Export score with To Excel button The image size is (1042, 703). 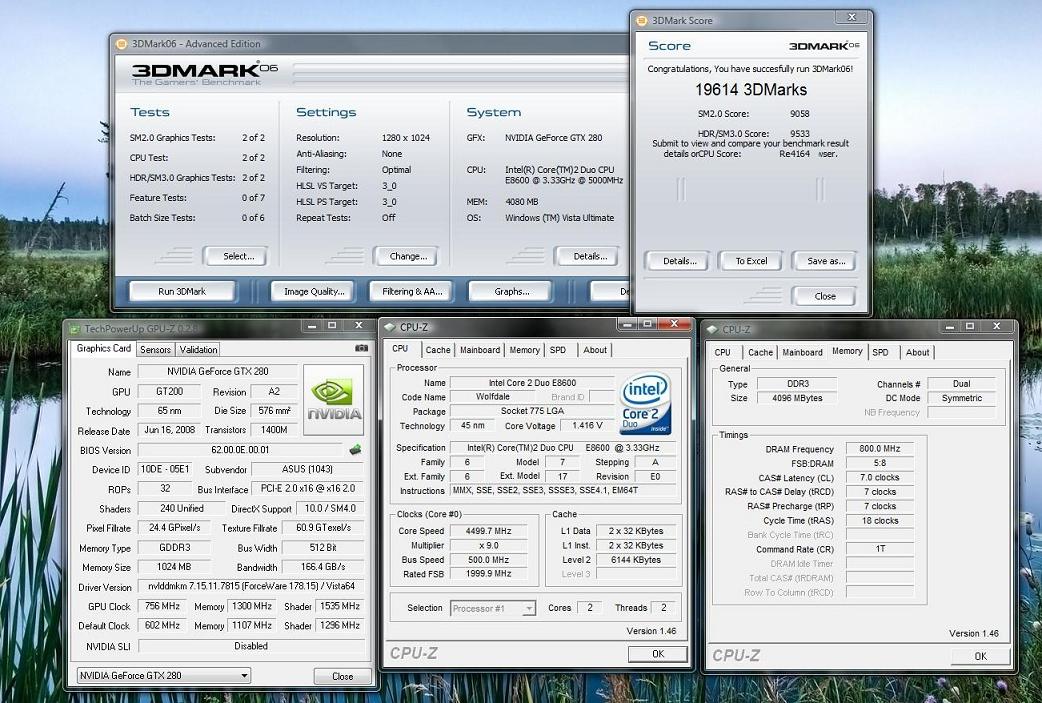pos(750,261)
